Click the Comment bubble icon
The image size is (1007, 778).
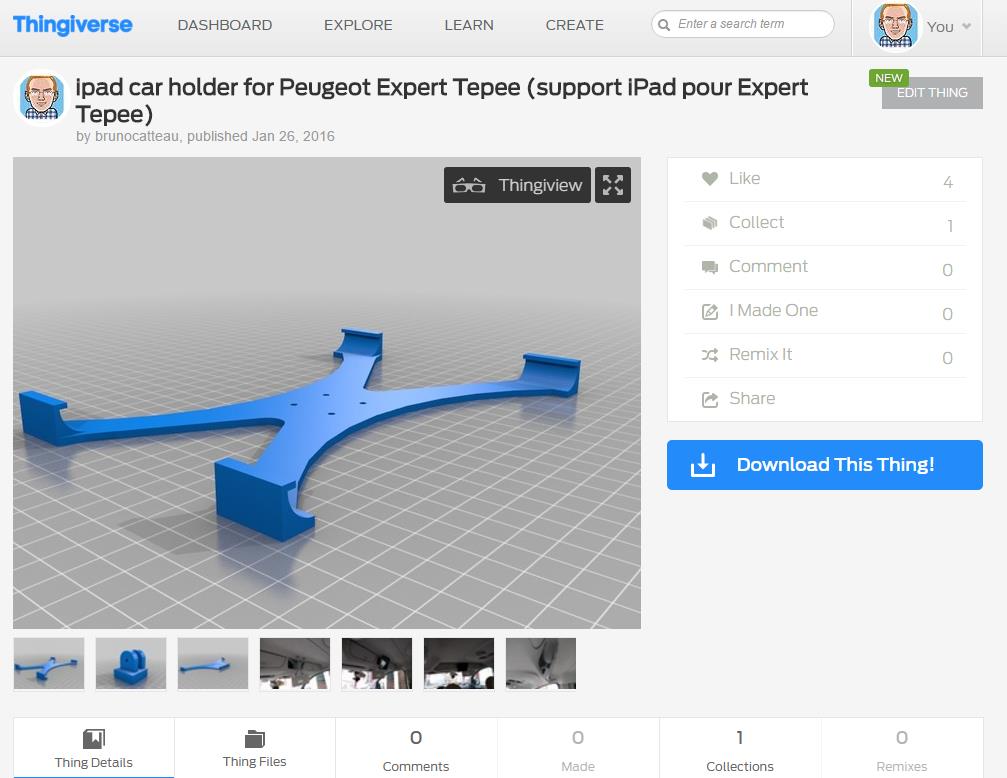coord(710,267)
